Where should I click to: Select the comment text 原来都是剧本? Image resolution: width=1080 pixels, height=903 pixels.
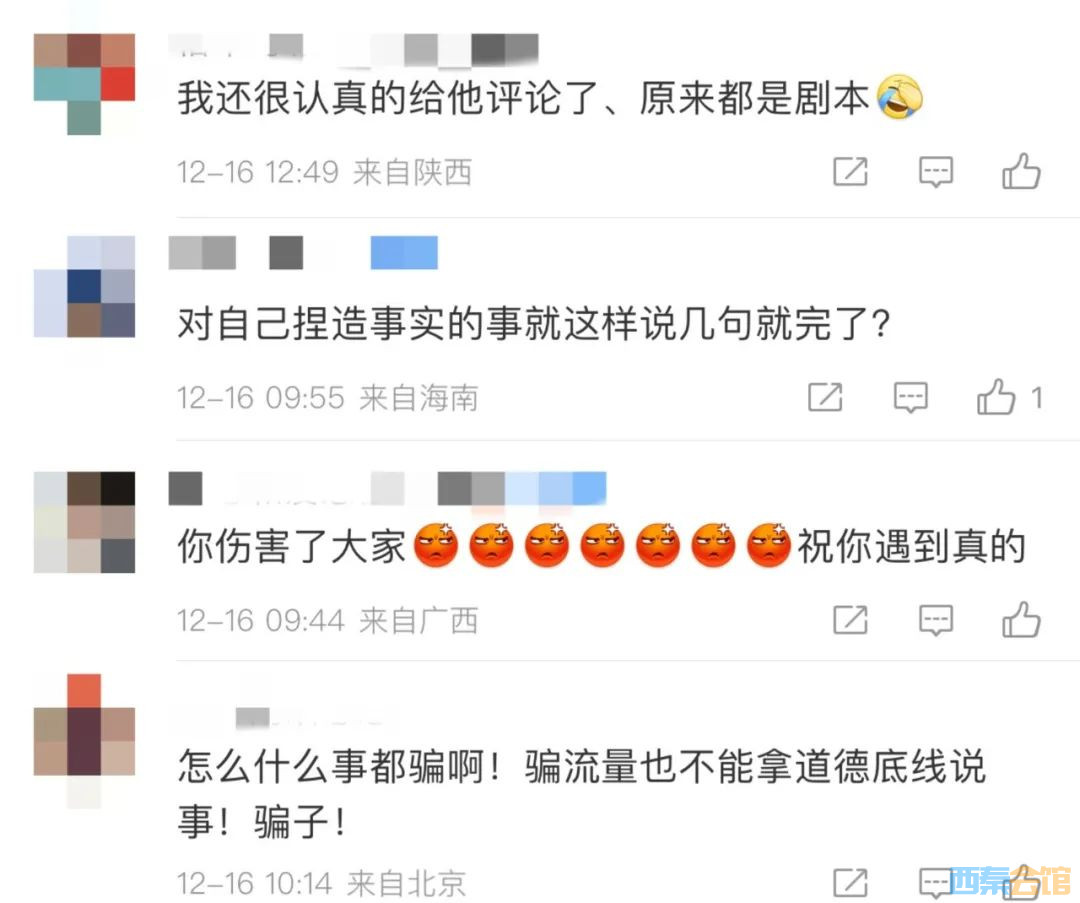pyautogui.click(x=754, y=98)
